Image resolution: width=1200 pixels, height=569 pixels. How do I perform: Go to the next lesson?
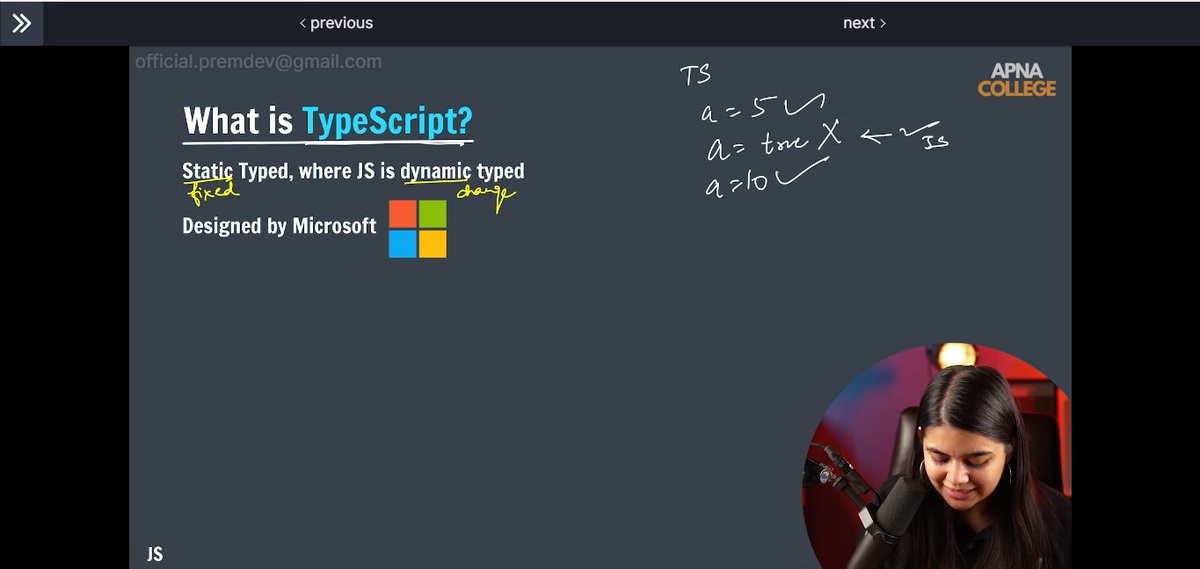(864, 23)
